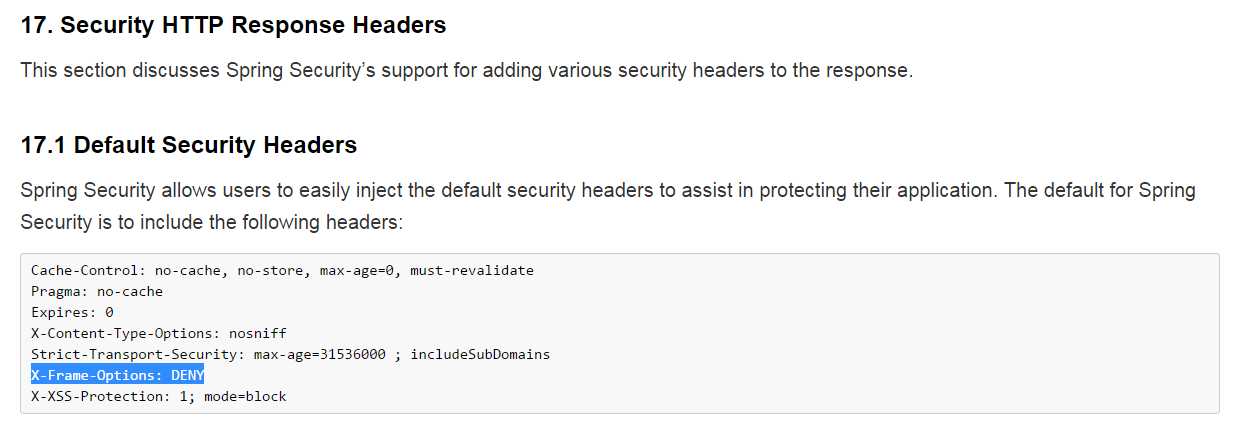The image size is (1234, 428).
Task: Click the highlighted X-Frame-Options: DENY line
Action: [117, 375]
